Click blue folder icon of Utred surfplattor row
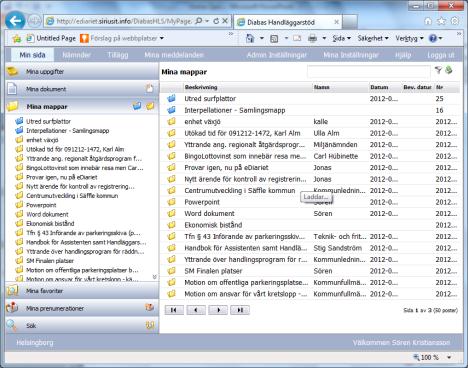This screenshot has width=468, height=368. click(x=172, y=98)
